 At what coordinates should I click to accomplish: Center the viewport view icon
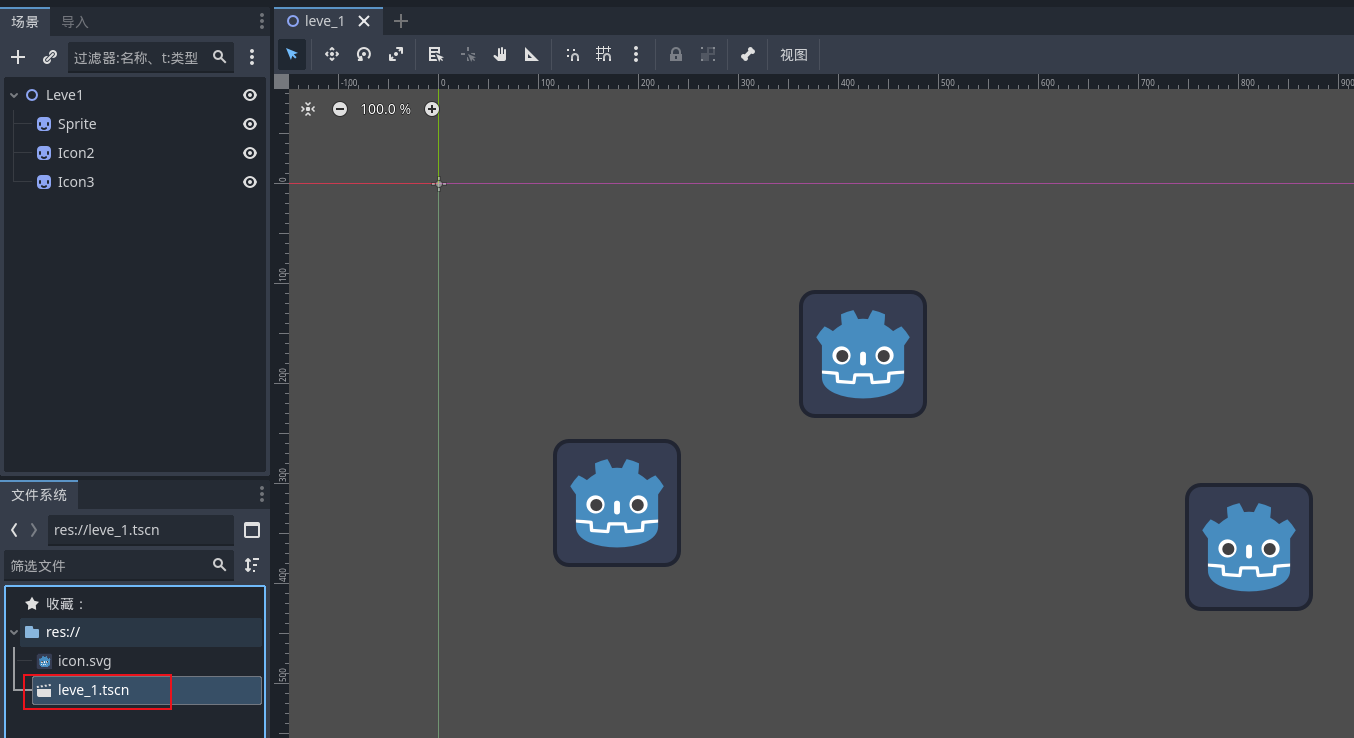[308, 109]
